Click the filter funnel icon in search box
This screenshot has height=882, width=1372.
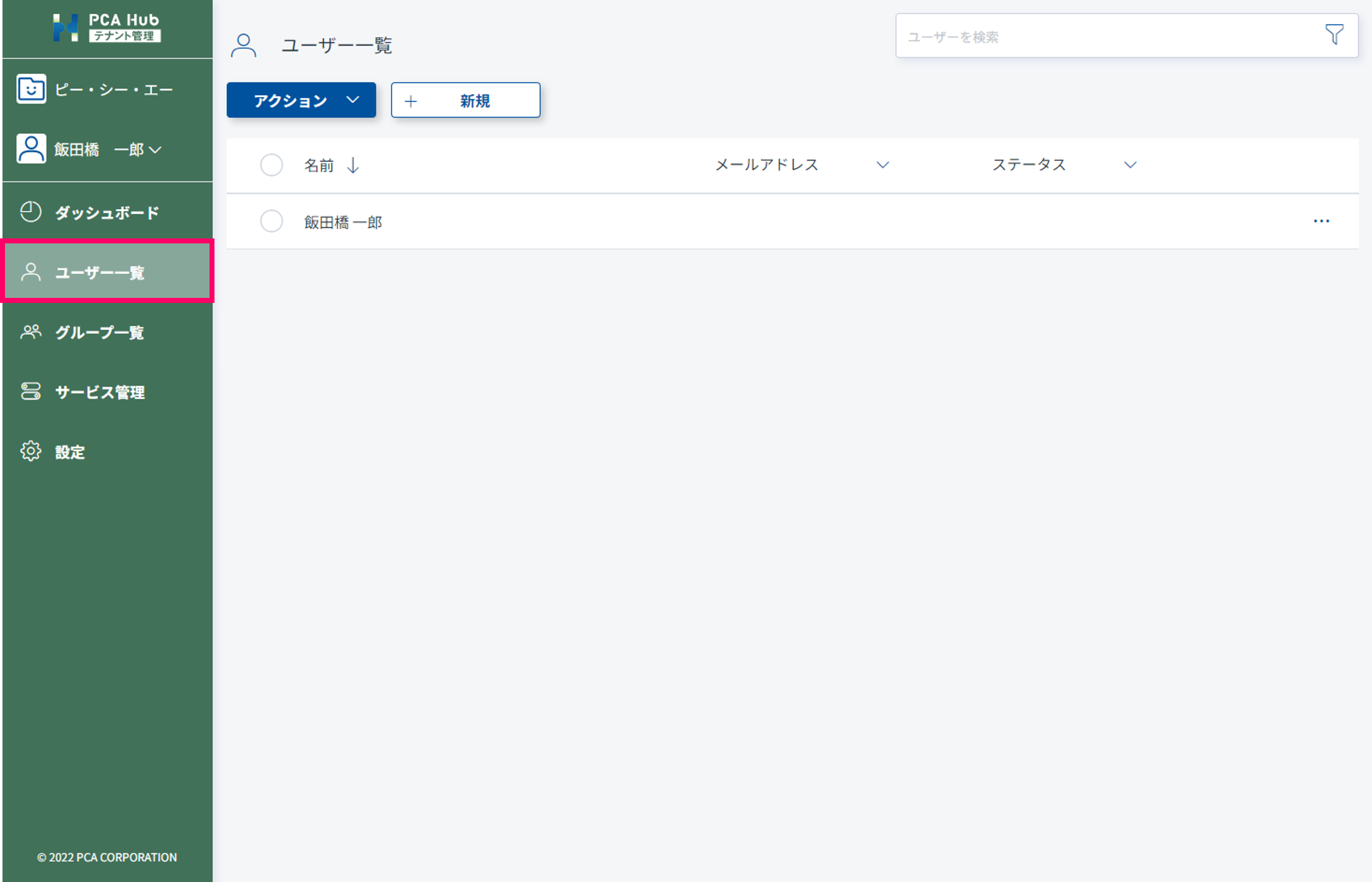click(x=1334, y=35)
